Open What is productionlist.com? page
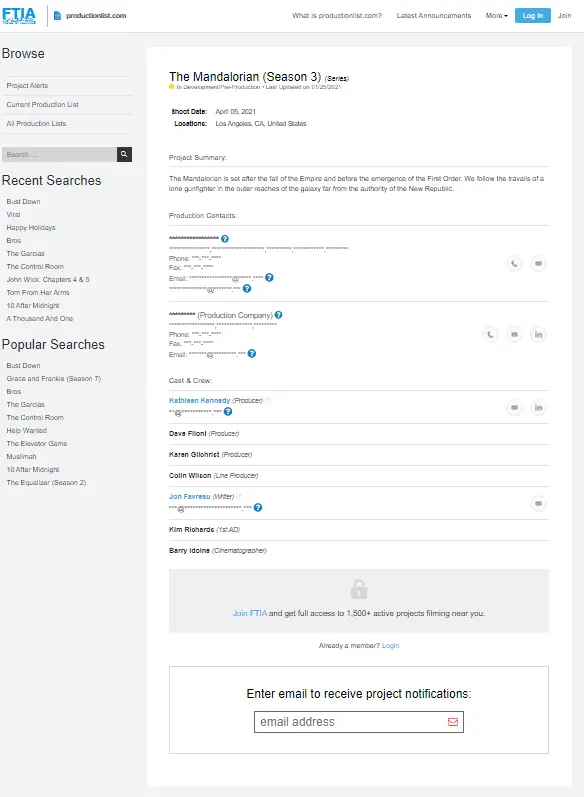The height and width of the screenshot is (797, 584). click(x=336, y=16)
